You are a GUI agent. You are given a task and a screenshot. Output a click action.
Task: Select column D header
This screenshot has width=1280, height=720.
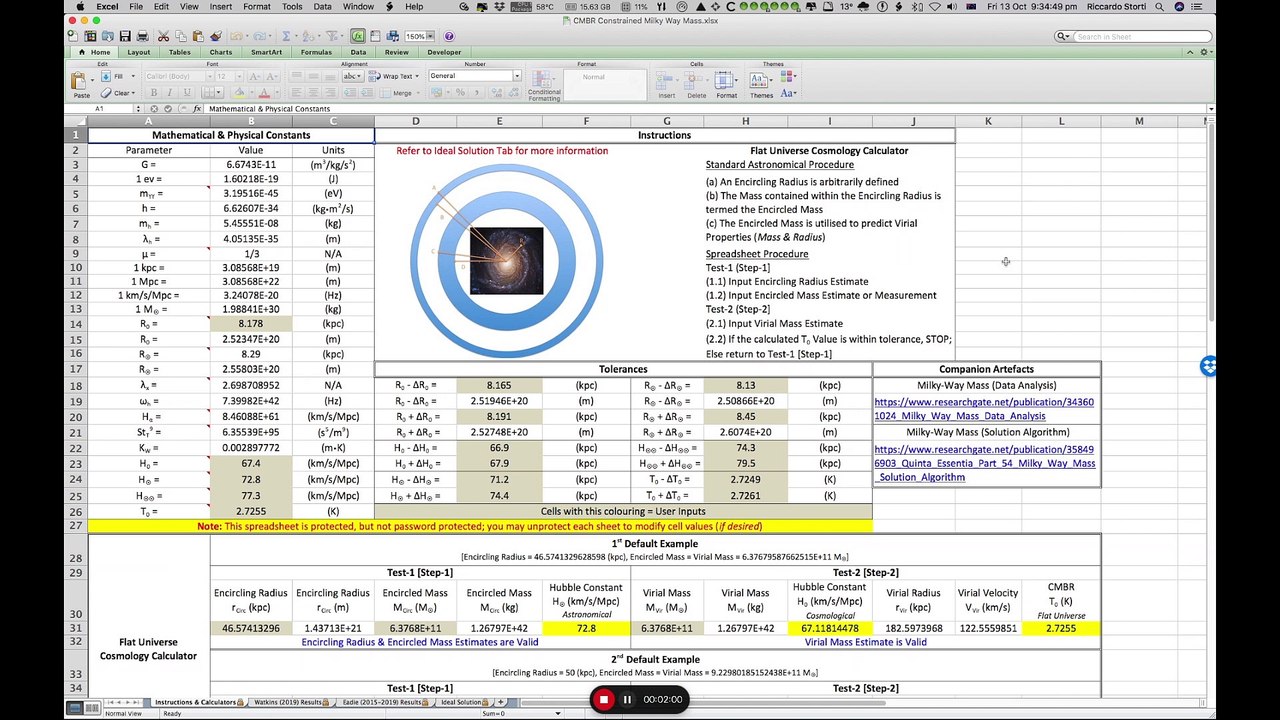(415, 121)
